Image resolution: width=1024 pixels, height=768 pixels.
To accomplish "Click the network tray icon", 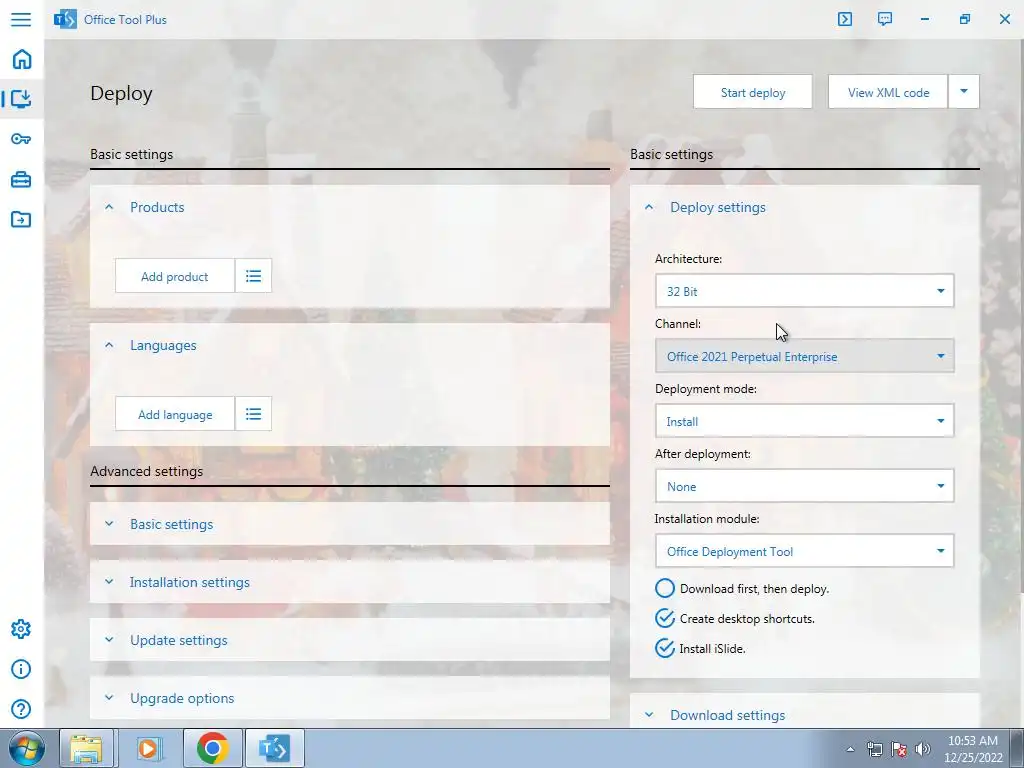I will [874, 749].
